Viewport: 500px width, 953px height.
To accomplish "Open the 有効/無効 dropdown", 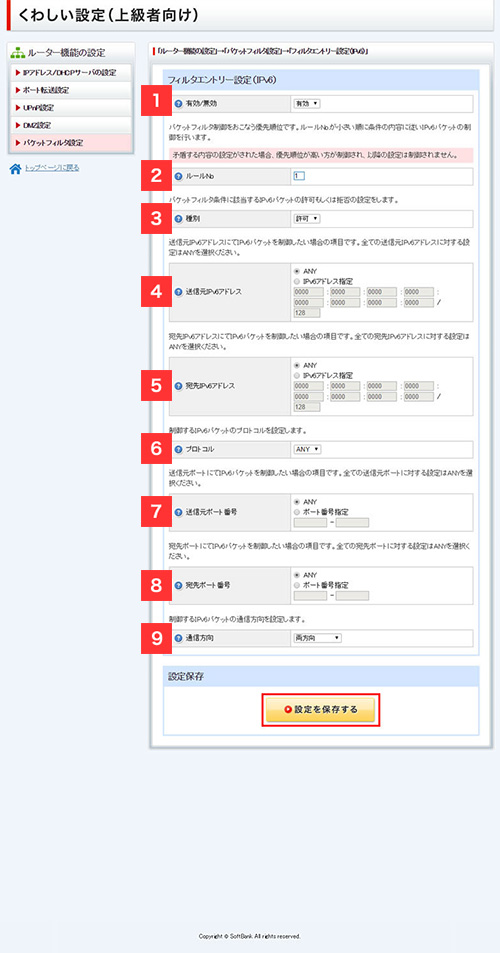I will tap(307, 104).
